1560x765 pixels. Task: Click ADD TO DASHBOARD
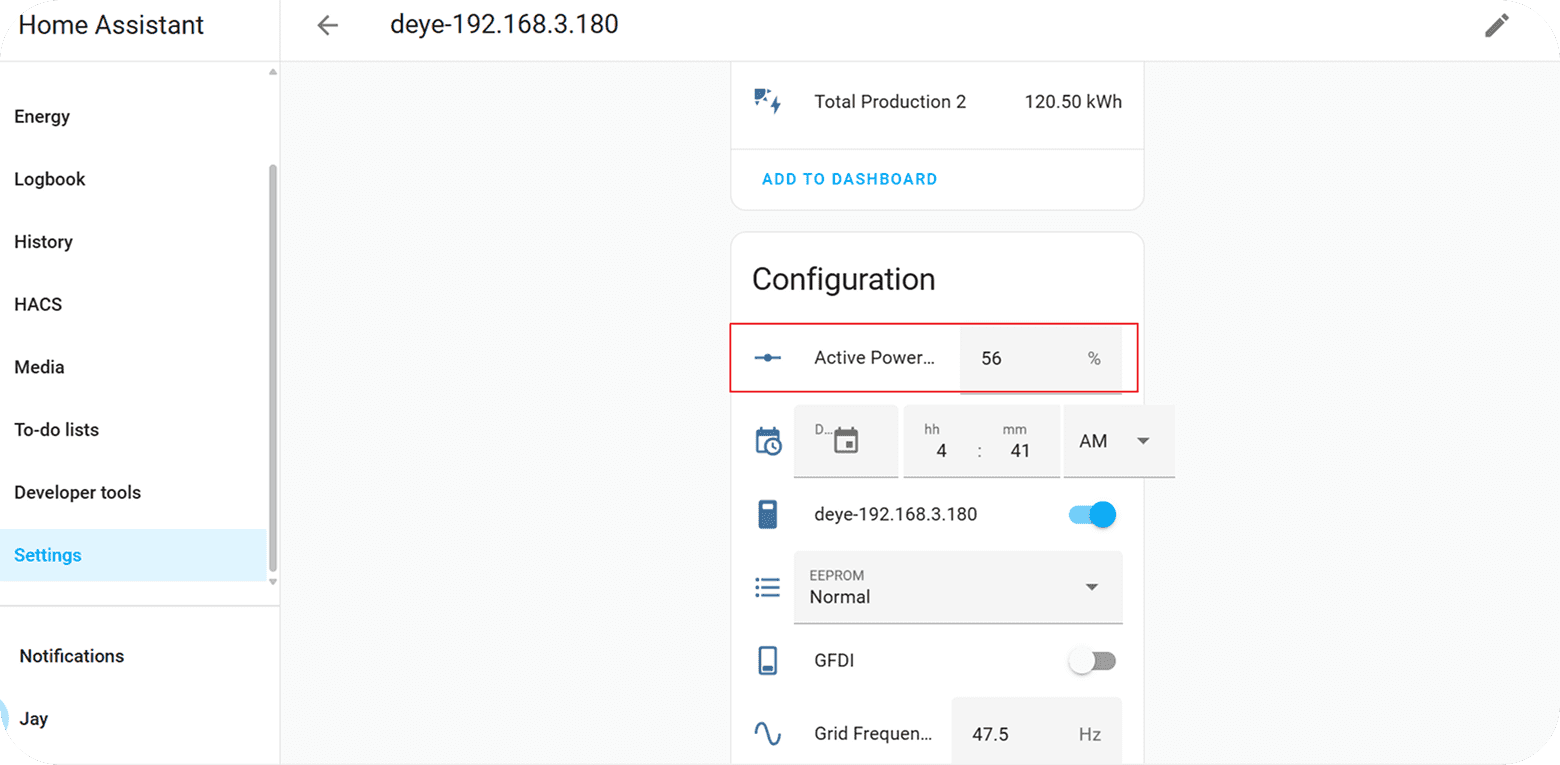point(849,179)
